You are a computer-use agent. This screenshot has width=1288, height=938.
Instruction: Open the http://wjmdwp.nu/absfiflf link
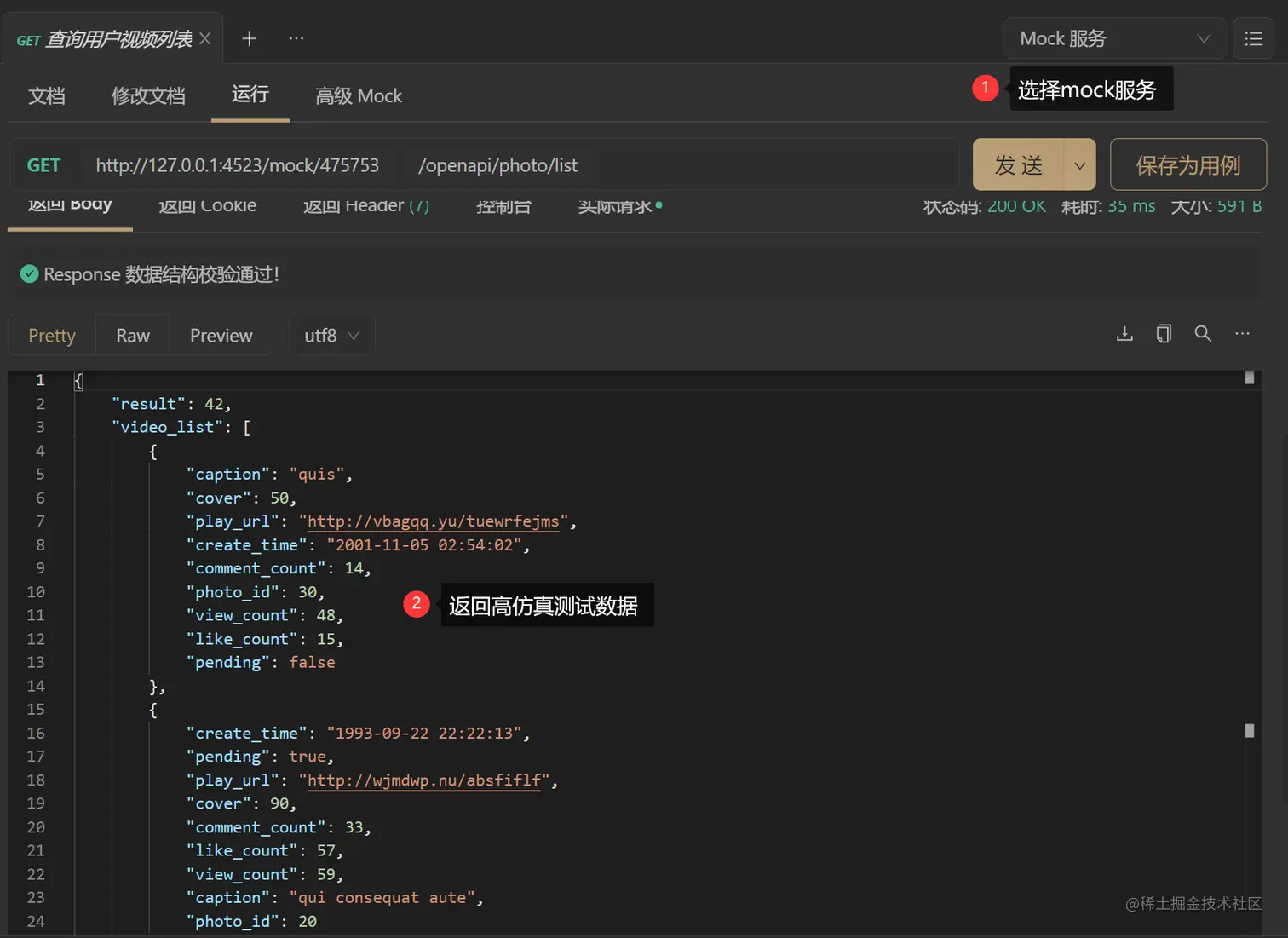[423, 780]
